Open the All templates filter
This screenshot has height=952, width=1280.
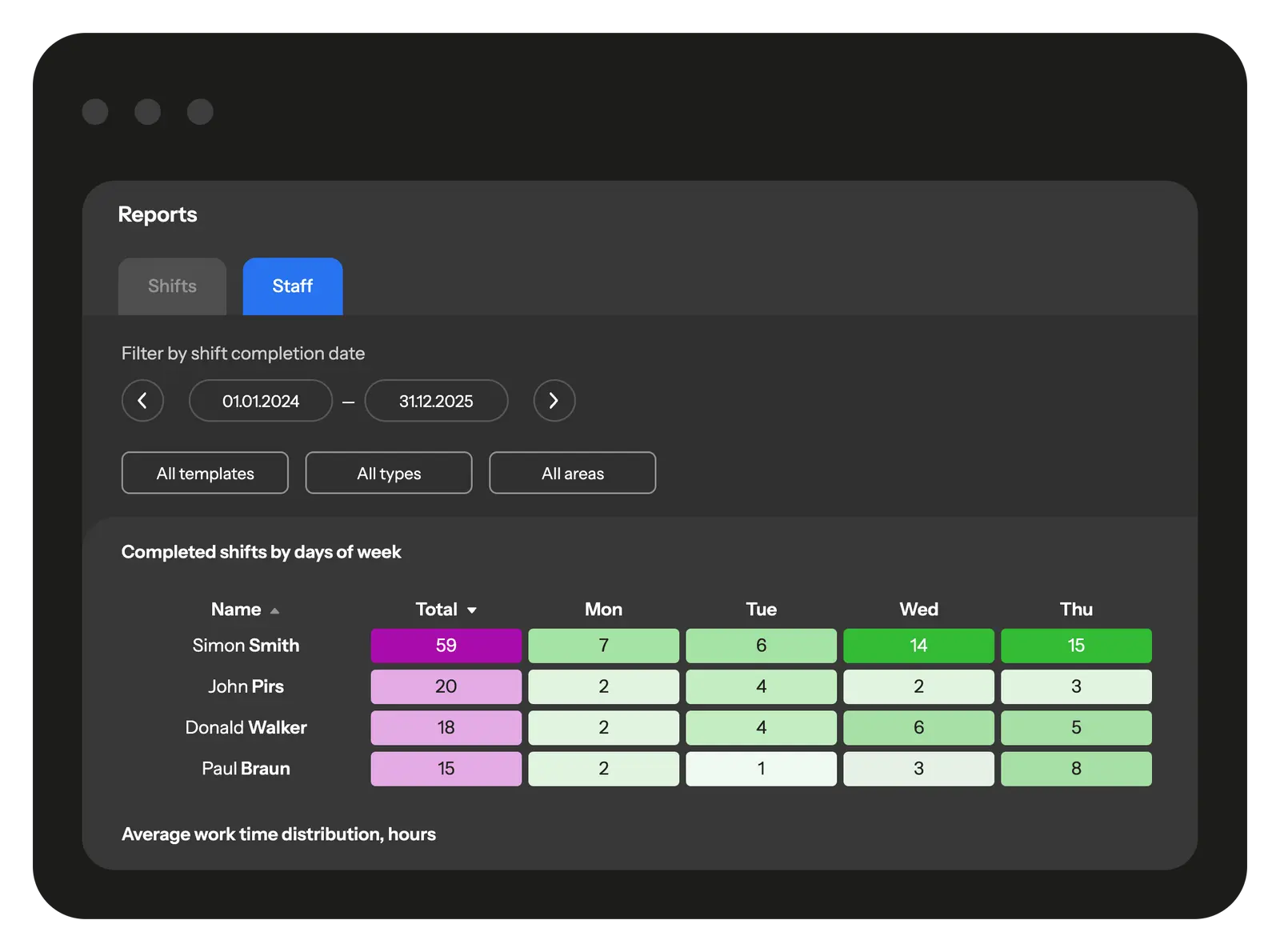click(205, 474)
